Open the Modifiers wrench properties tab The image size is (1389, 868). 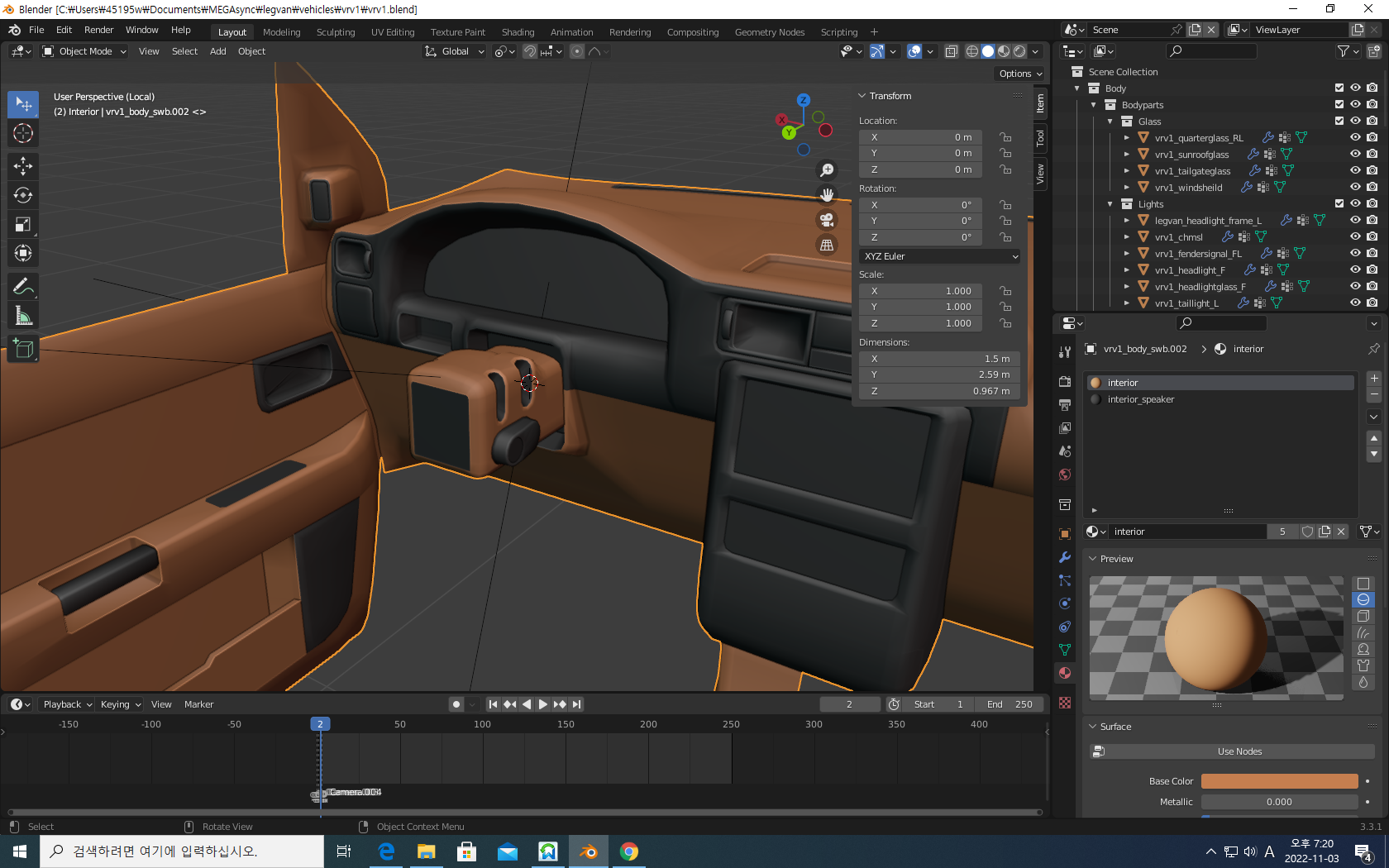coord(1065,557)
